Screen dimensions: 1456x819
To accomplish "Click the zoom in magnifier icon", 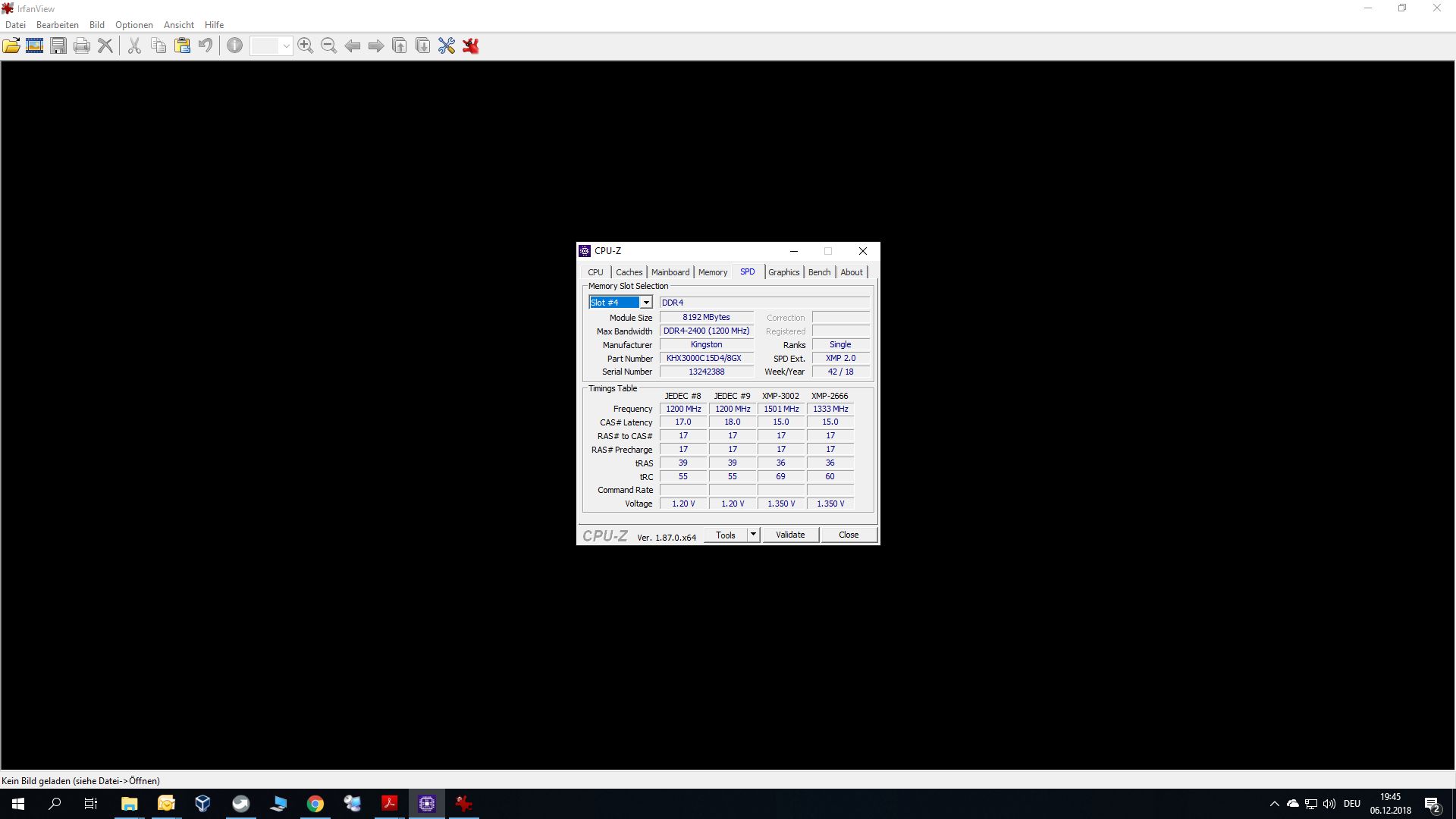I will pos(306,46).
